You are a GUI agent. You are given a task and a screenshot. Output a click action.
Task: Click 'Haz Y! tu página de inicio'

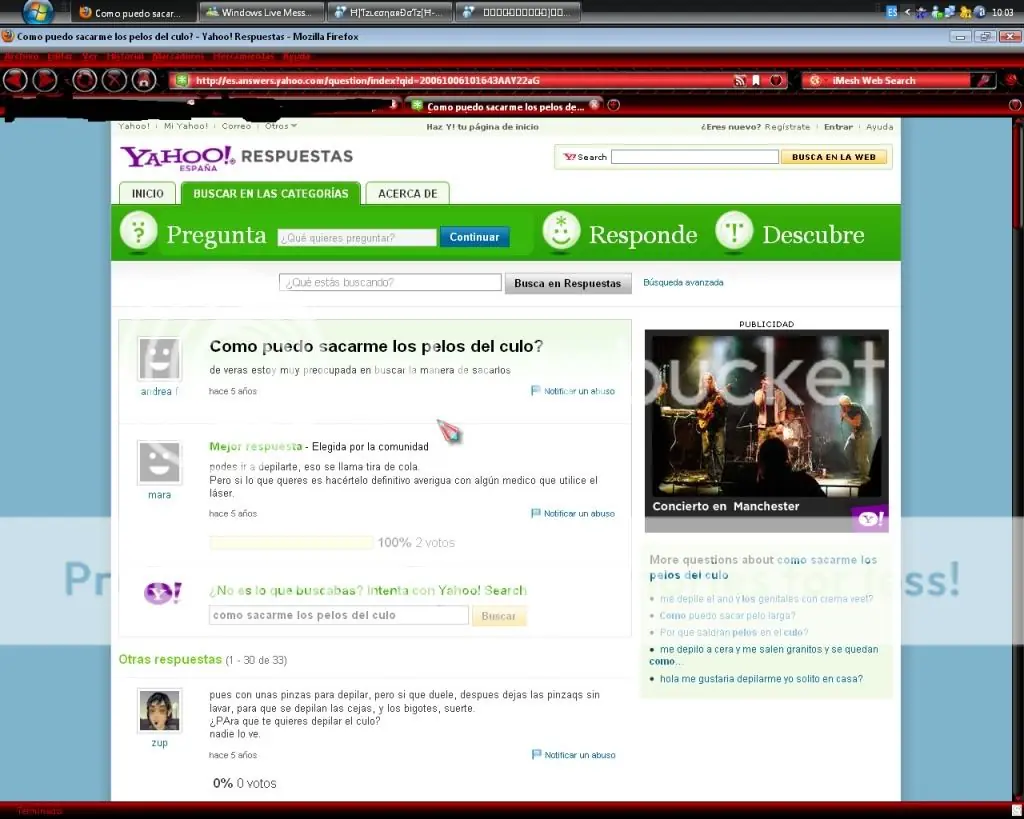click(x=482, y=127)
